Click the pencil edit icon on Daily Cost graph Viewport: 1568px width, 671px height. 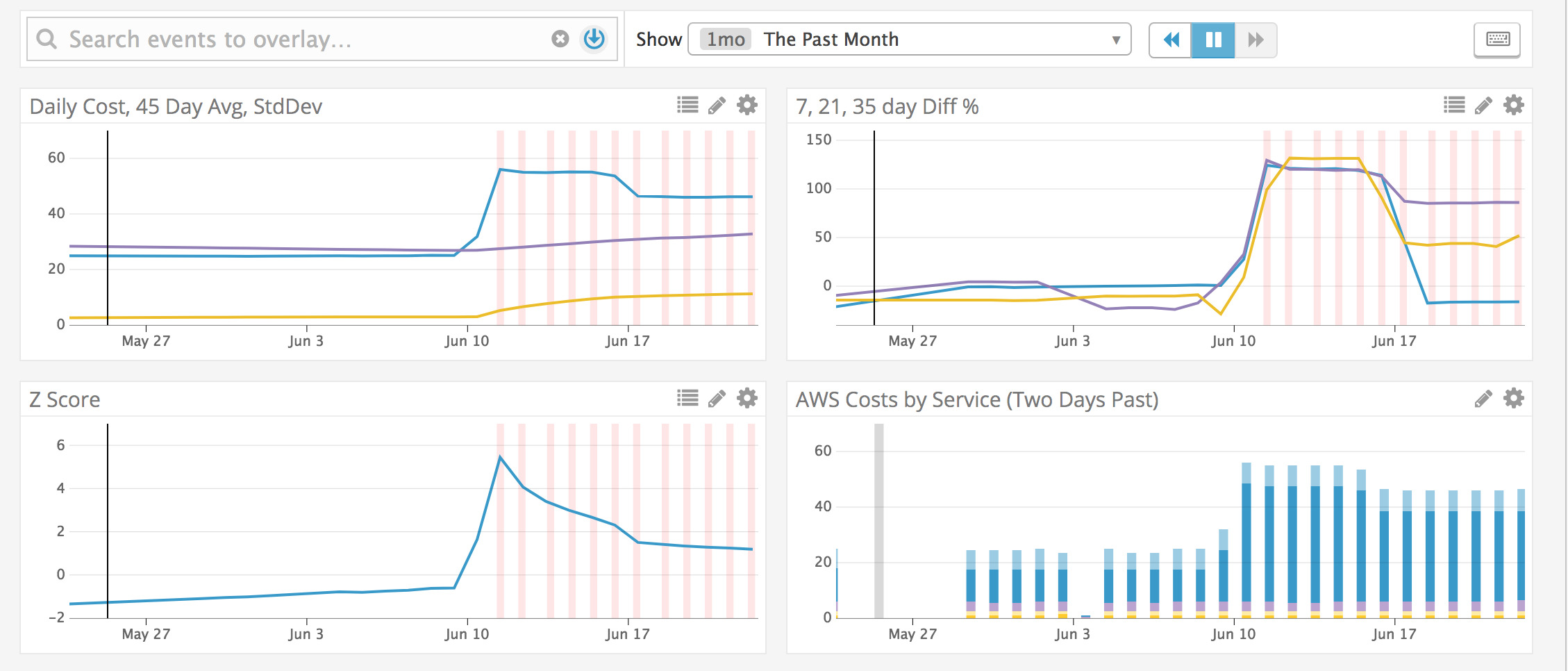[x=717, y=106]
